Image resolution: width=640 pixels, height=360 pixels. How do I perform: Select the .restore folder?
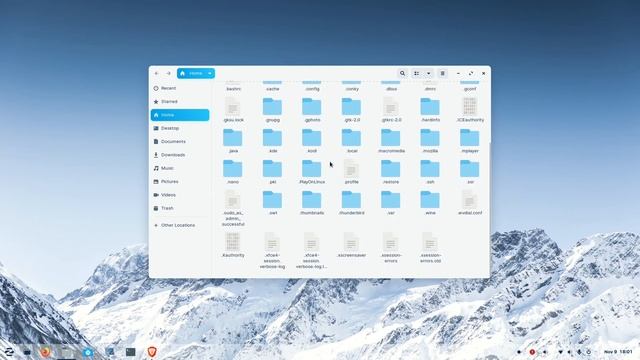click(391, 169)
